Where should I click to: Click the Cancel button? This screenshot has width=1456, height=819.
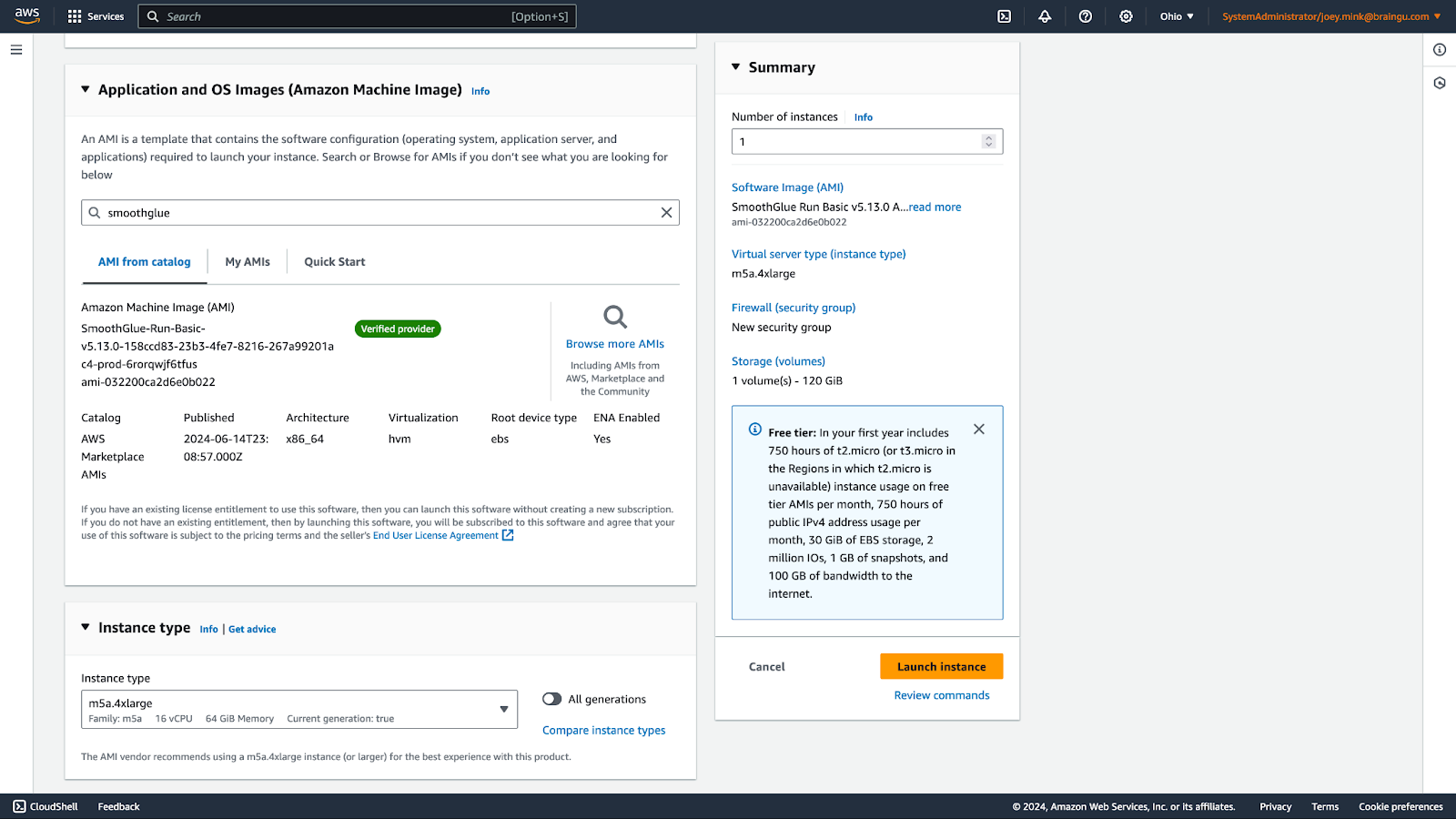point(767,667)
